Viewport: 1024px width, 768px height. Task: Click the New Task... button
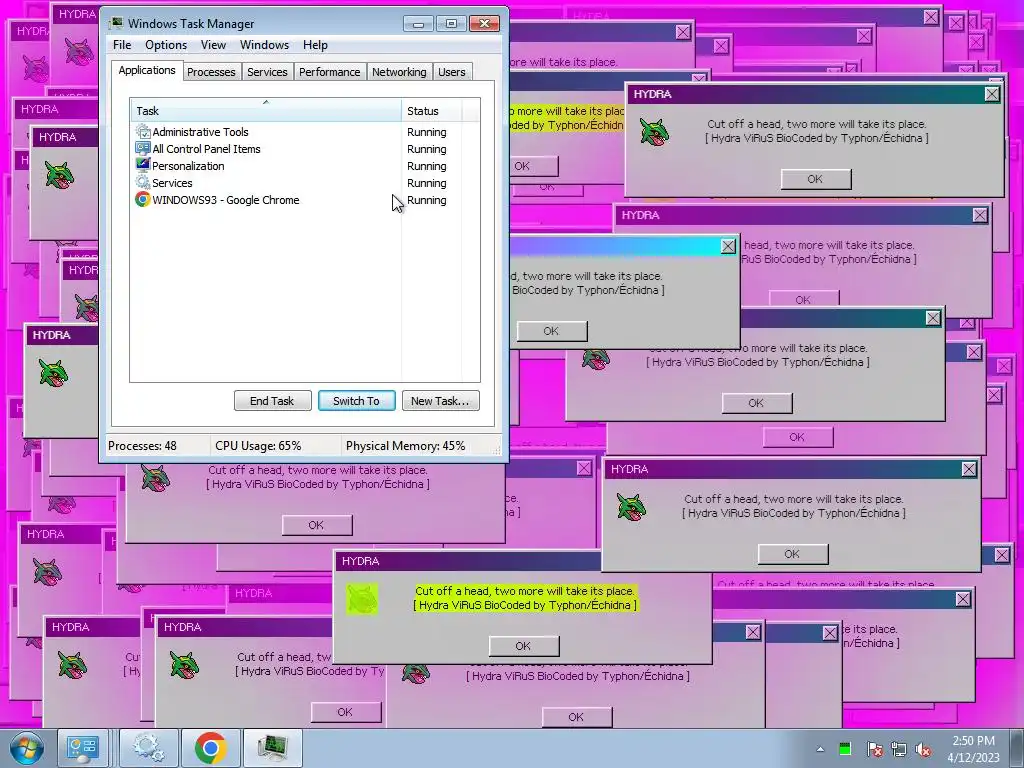click(440, 401)
